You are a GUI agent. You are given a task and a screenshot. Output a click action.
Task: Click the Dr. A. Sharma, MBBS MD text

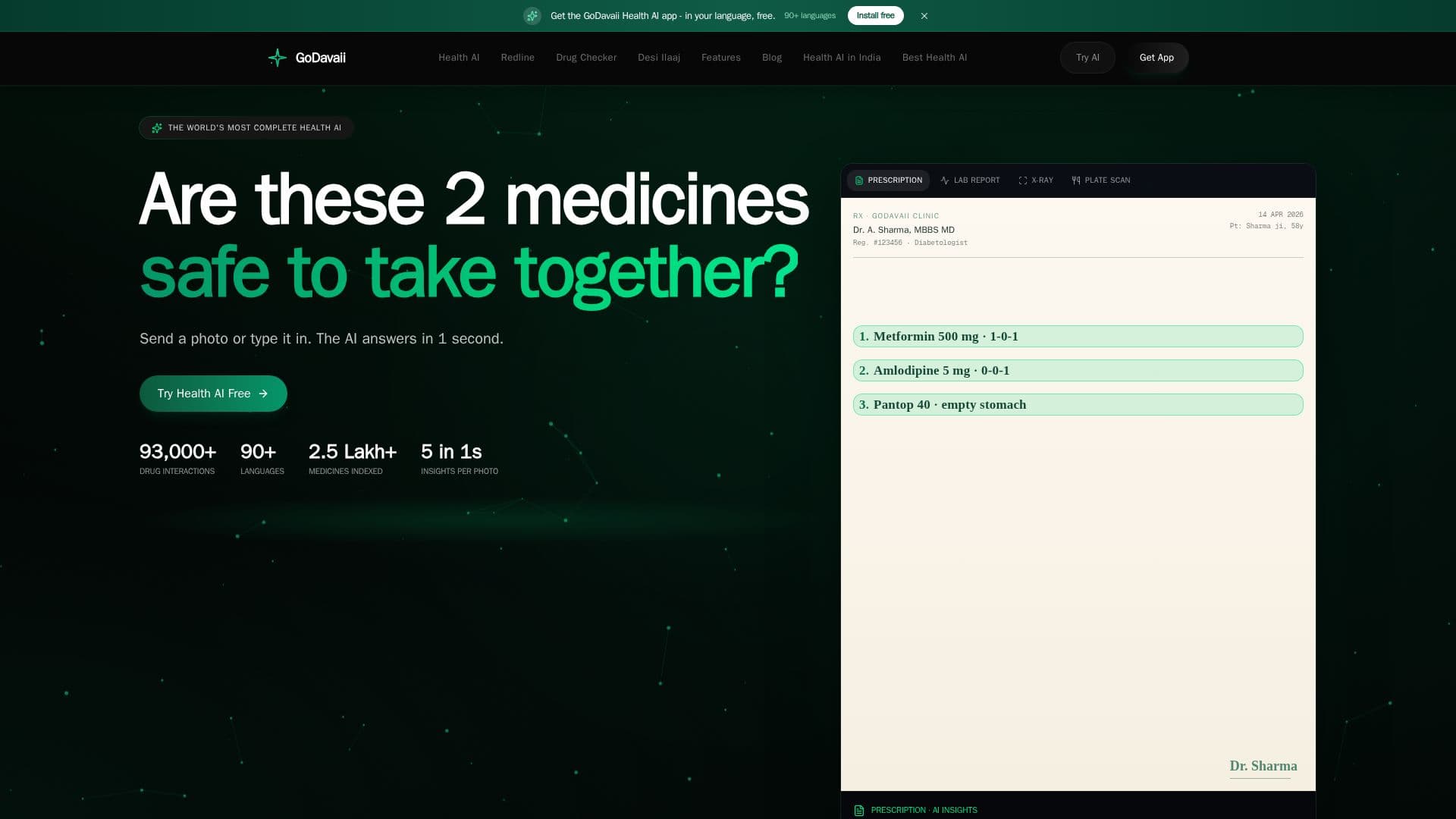tap(904, 231)
